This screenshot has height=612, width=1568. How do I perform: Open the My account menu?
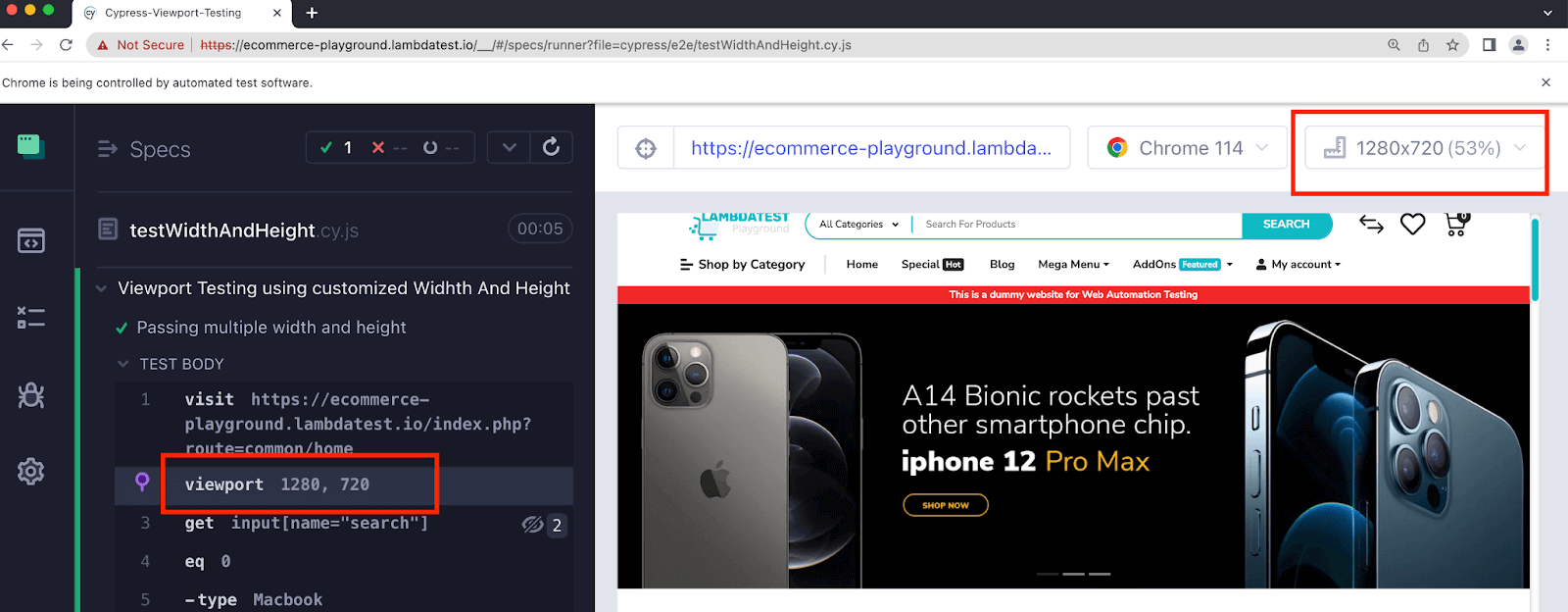pos(1298,265)
